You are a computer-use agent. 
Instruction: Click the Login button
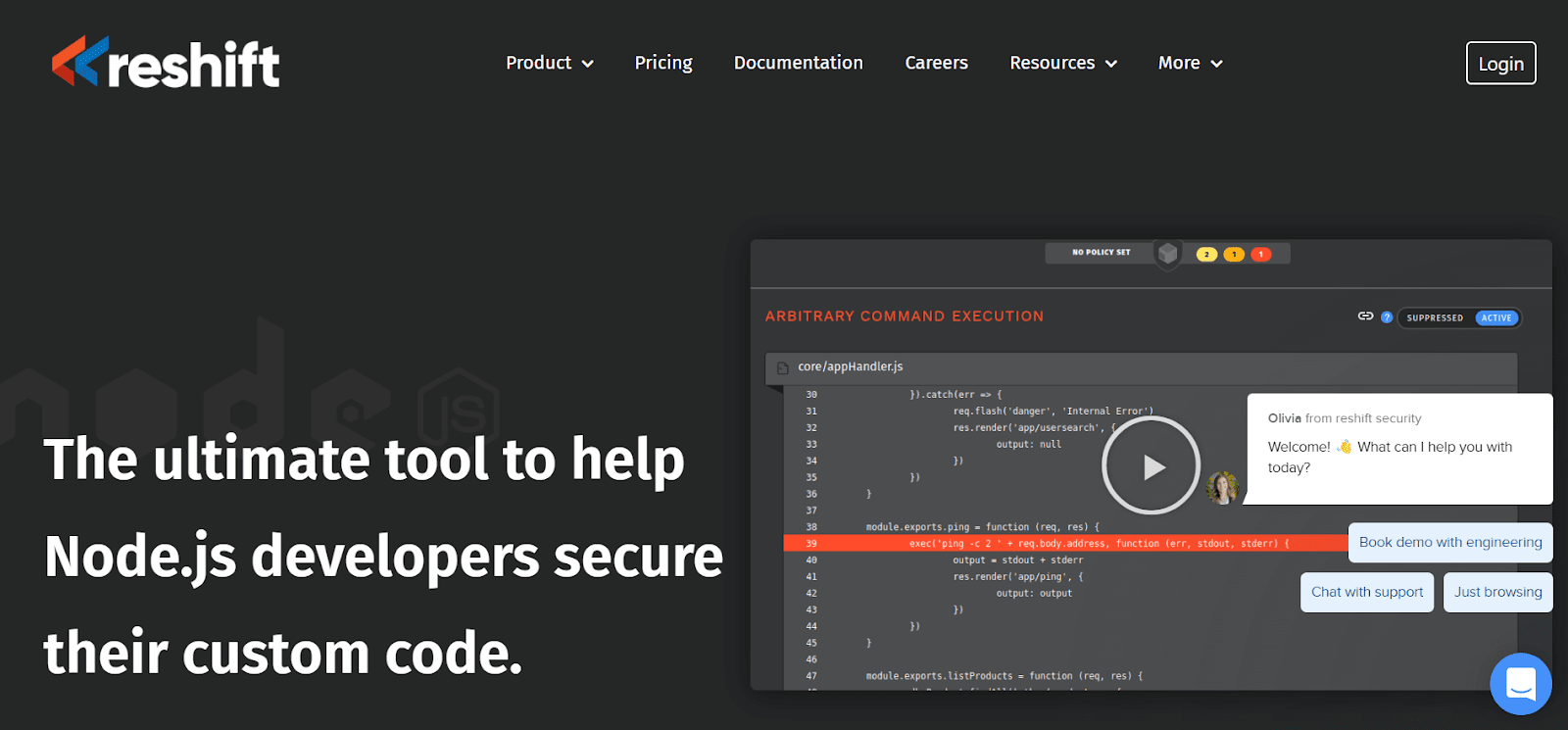pos(1500,63)
